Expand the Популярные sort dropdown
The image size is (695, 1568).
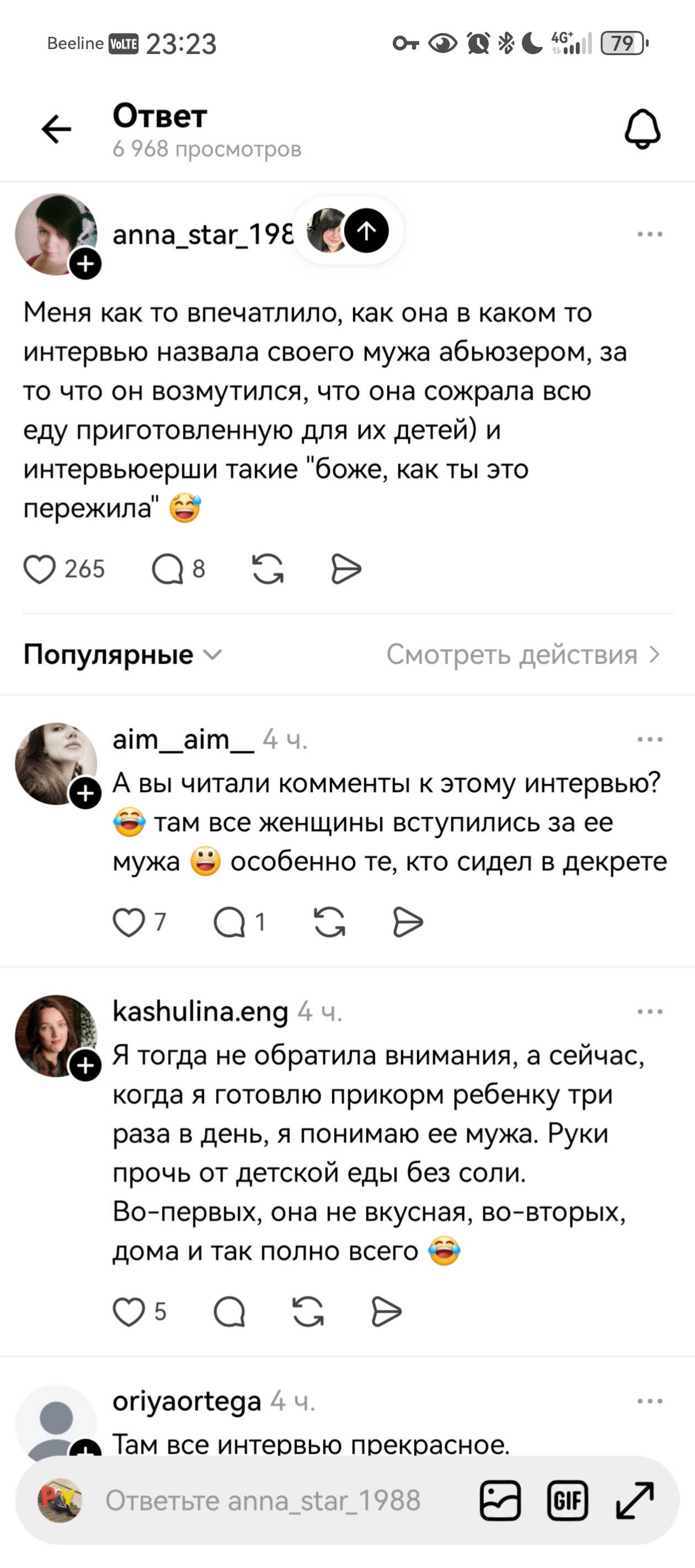pyautogui.click(x=122, y=654)
